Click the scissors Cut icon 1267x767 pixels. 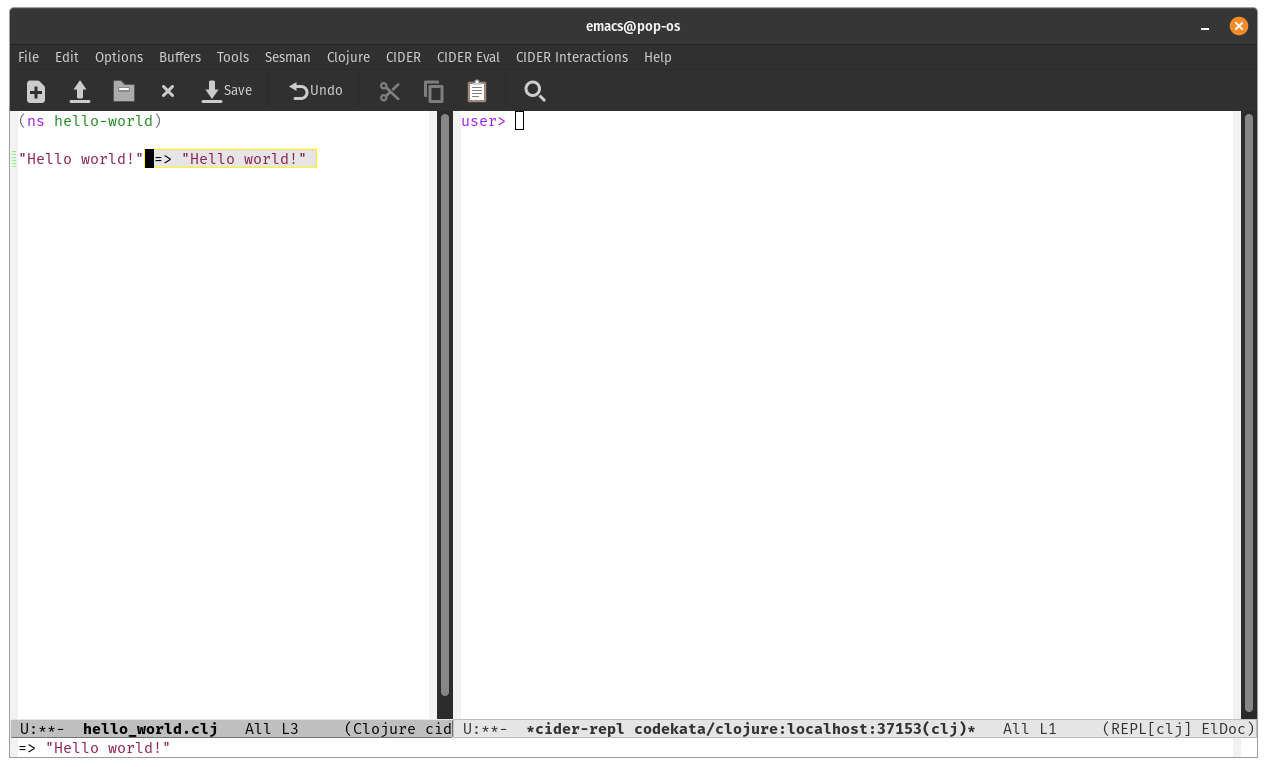[390, 91]
